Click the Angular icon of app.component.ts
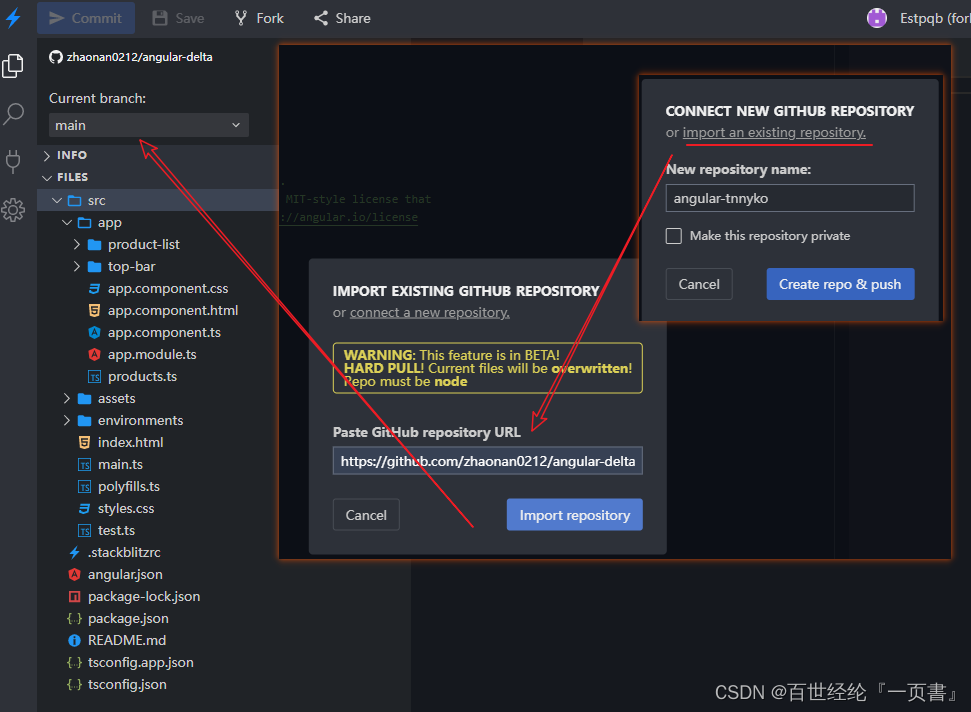 coord(94,332)
